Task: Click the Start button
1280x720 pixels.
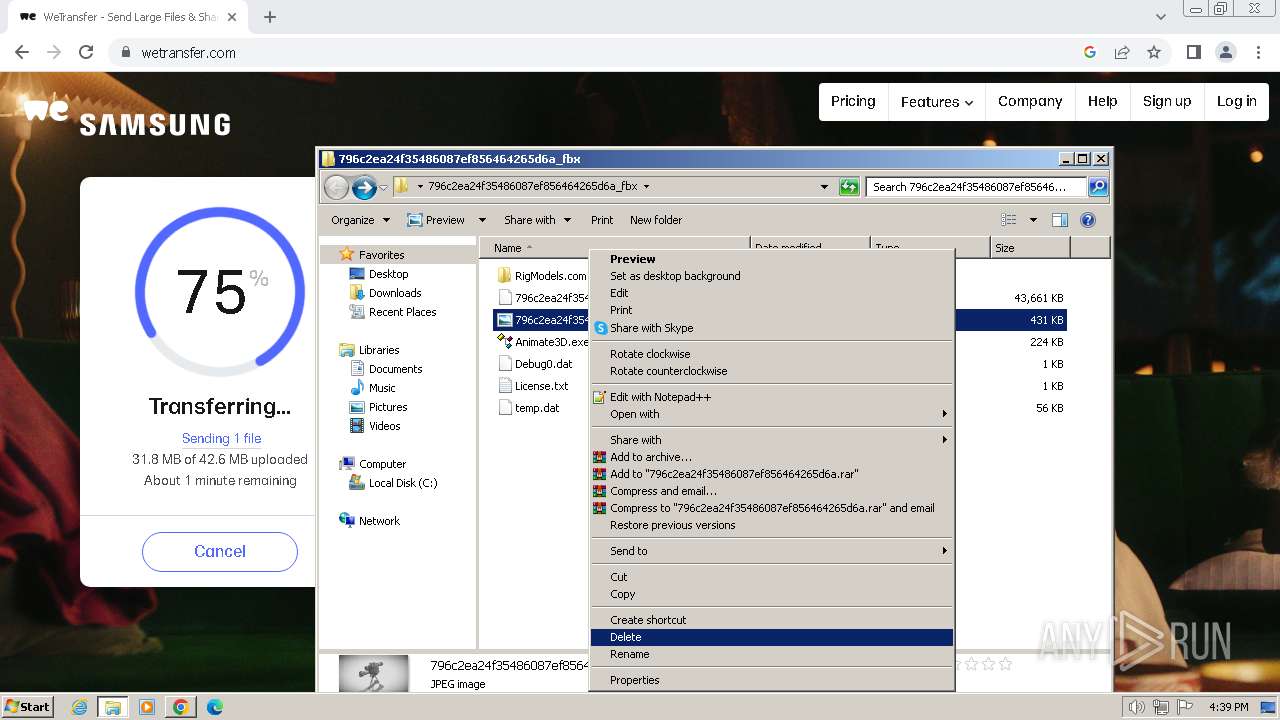Action: click(x=28, y=707)
